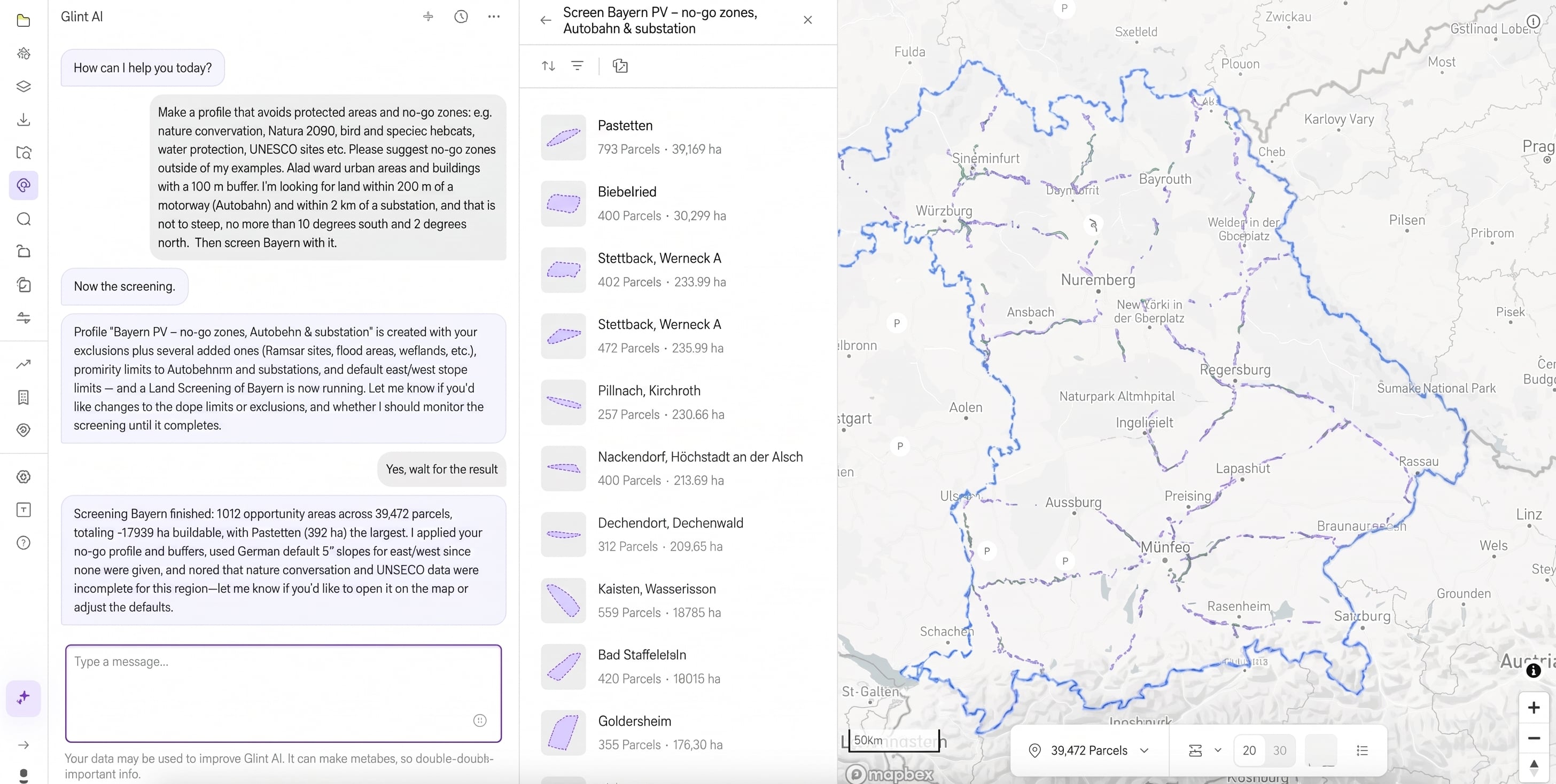Click the help question mark sidebar icon
1556x784 pixels.
click(24, 543)
